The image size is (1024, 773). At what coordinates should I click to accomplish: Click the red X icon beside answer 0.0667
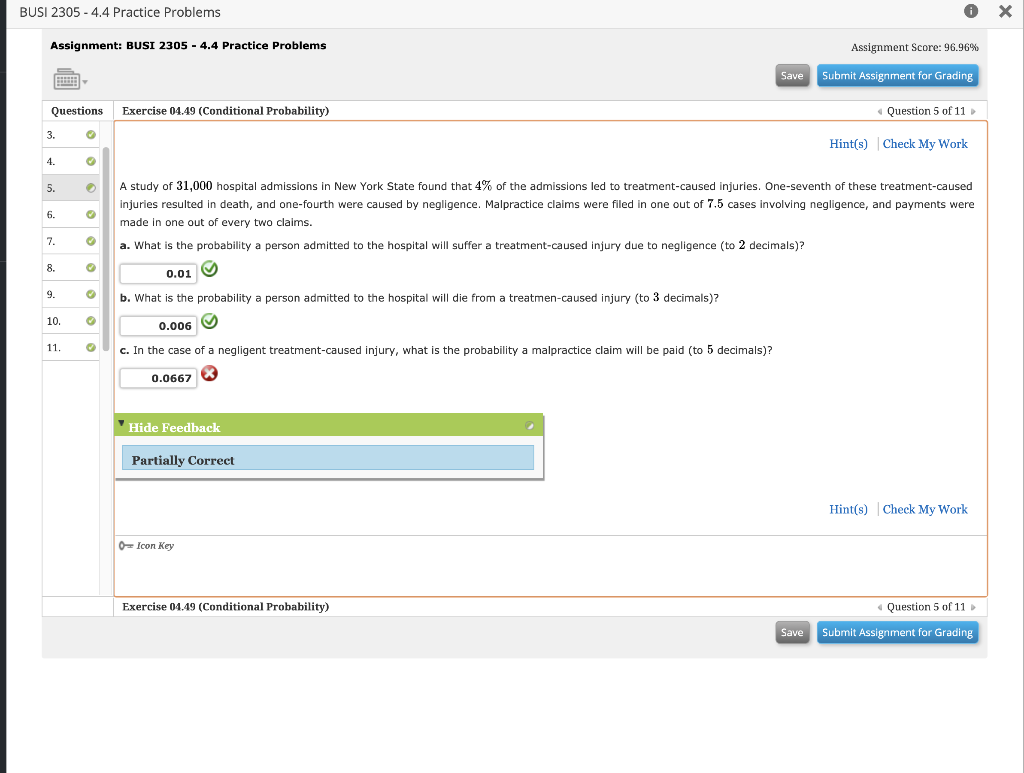pyautogui.click(x=209, y=372)
